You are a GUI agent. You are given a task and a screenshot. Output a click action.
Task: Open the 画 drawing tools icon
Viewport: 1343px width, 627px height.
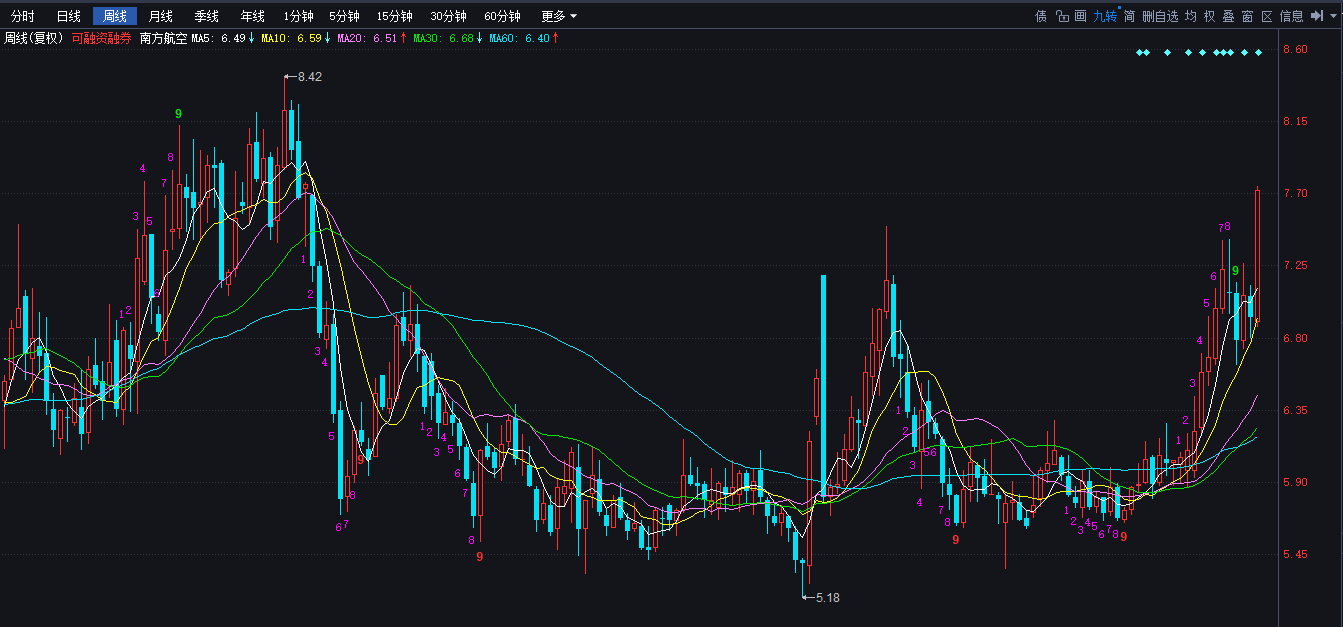[x=1080, y=16]
